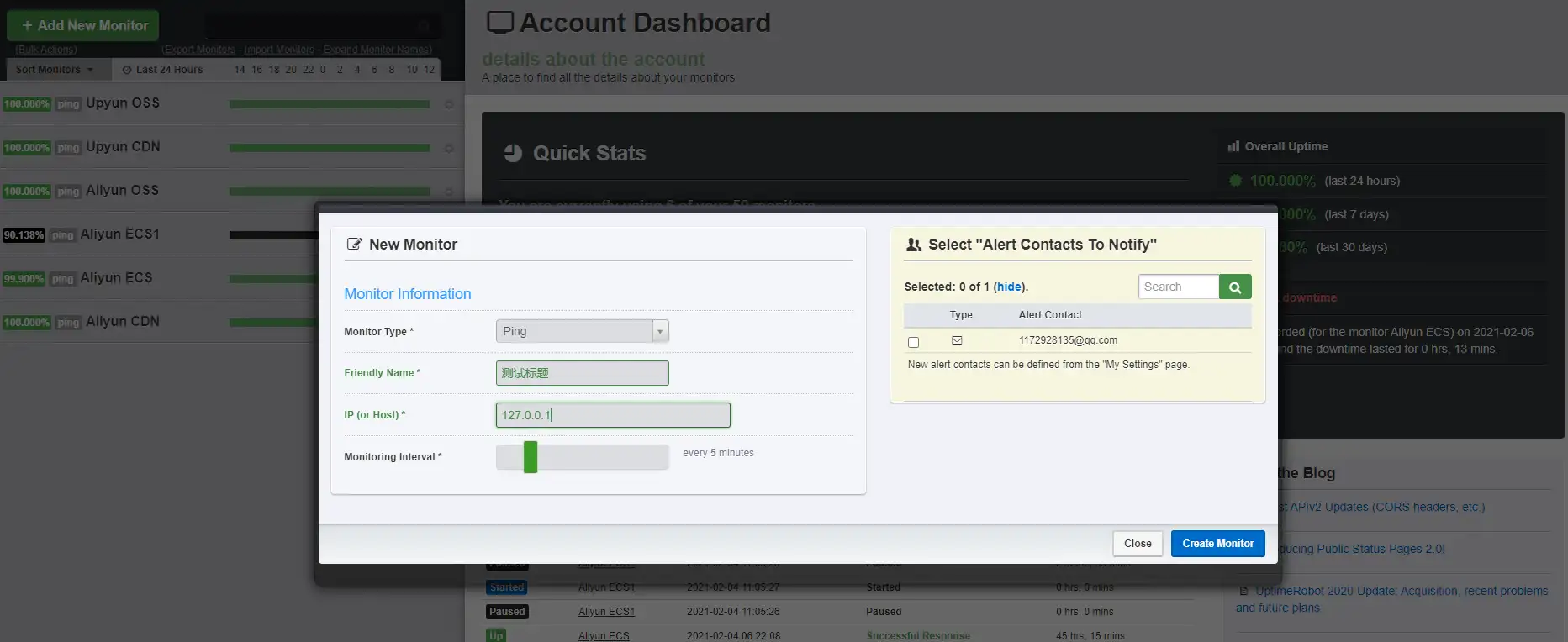
Task: Click the Monitoring Interval slider handle
Action: 531,457
